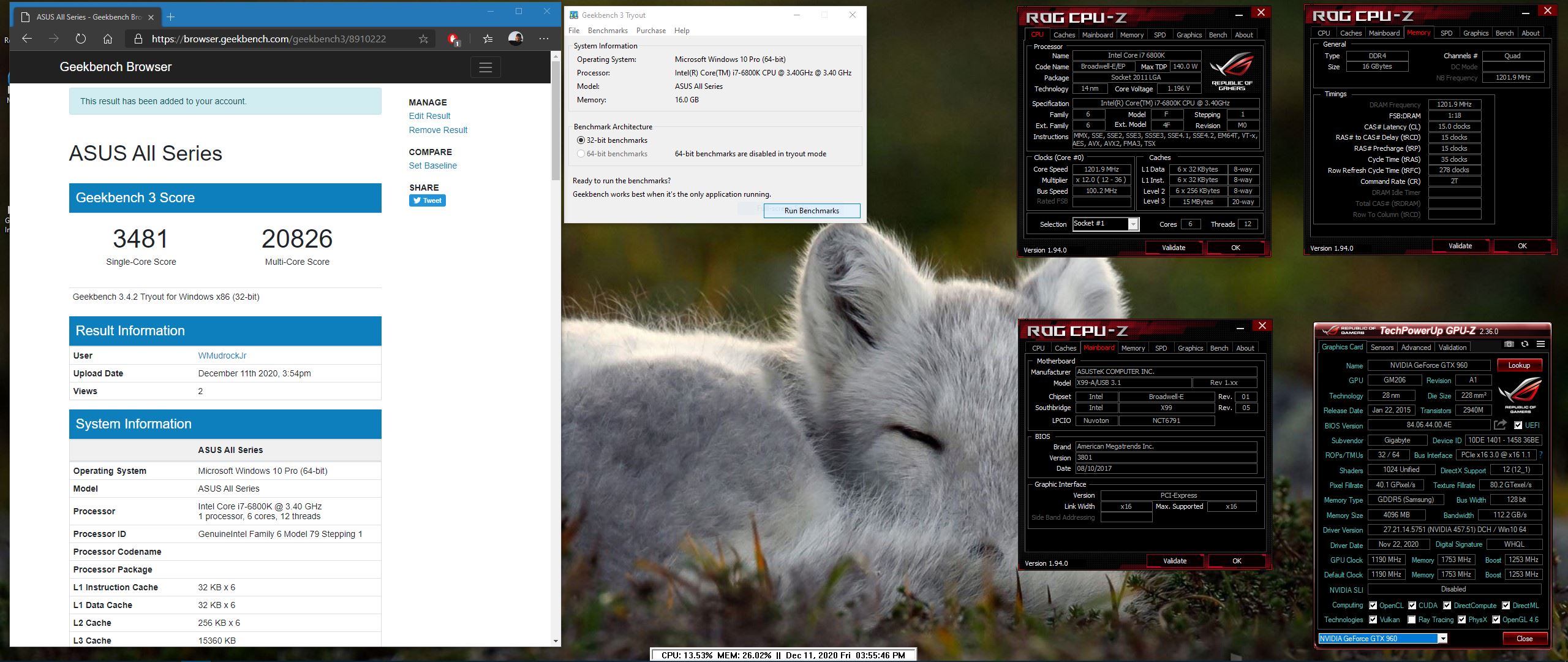This screenshot has width=1568, height=662.
Task: Open the browser Favorites list
Action: [488, 39]
